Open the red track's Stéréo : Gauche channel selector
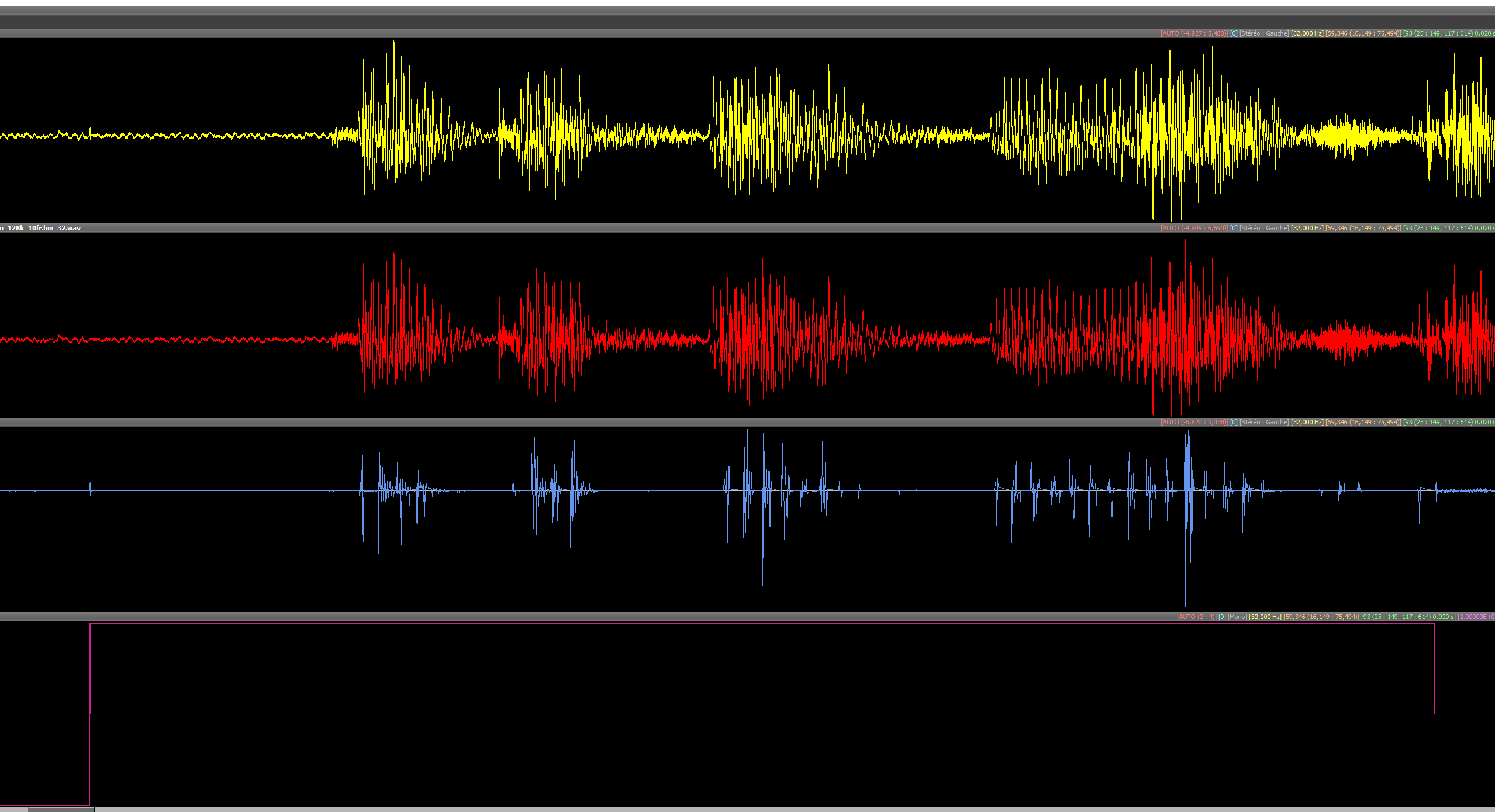 pyautogui.click(x=1263, y=228)
